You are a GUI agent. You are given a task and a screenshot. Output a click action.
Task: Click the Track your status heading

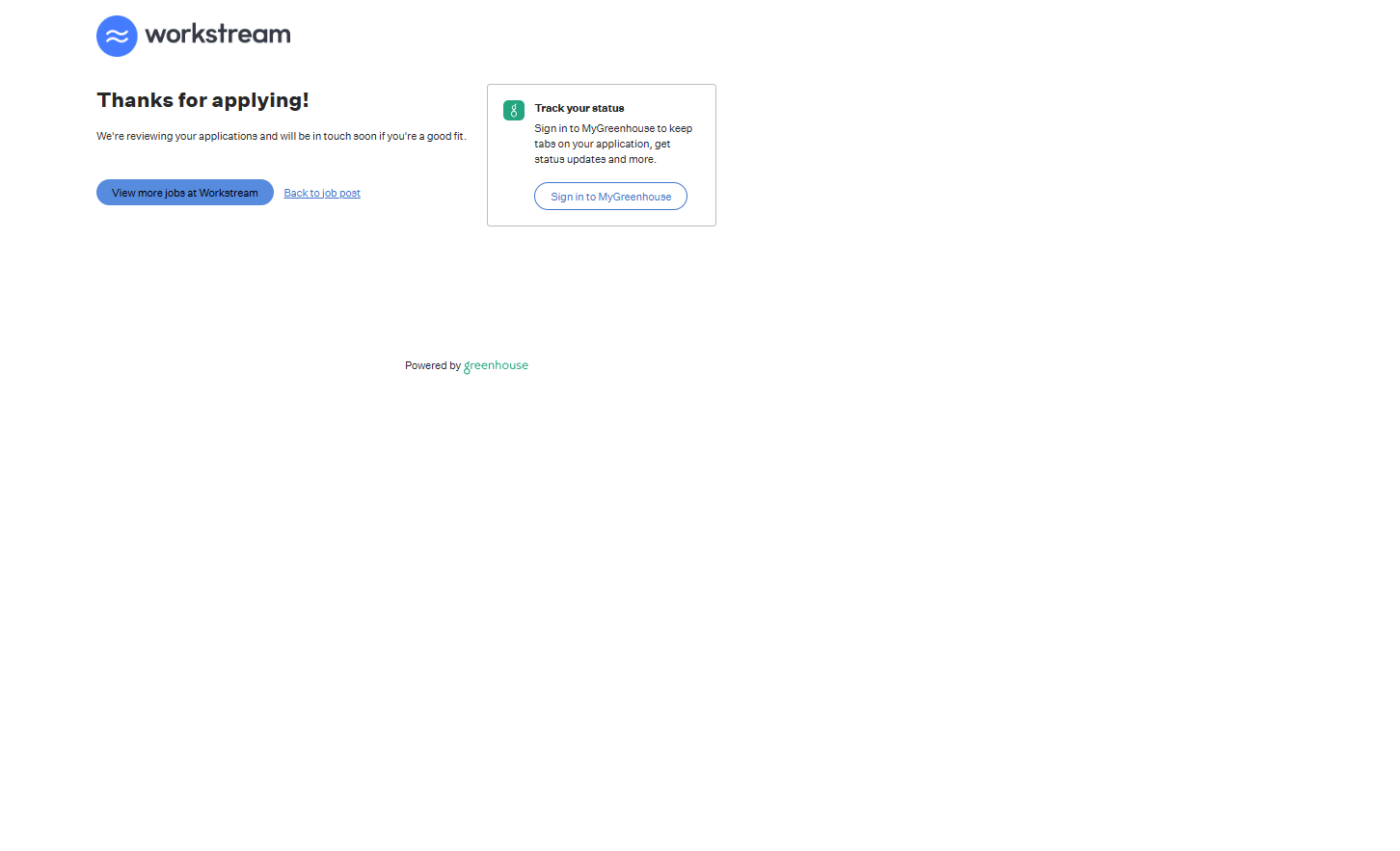coord(579,109)
